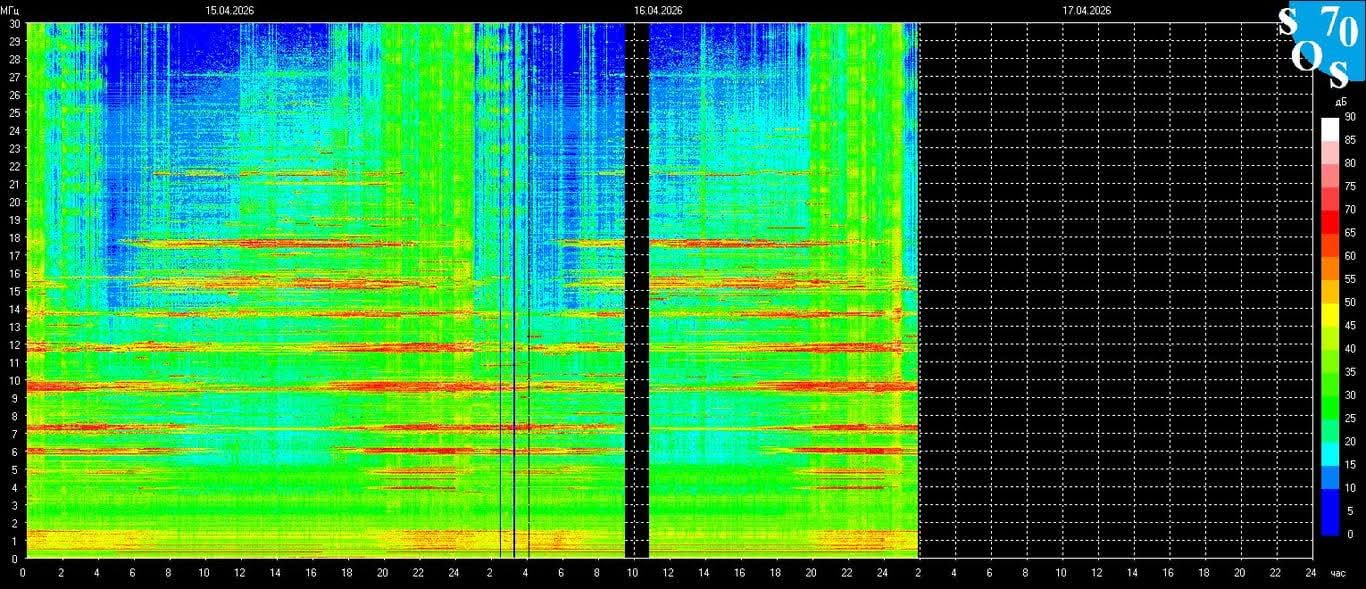This screenshot has height=589, width=1366.
Task: Click the first 0 hour tick on time axis
Action: click(x=24, y=573)
